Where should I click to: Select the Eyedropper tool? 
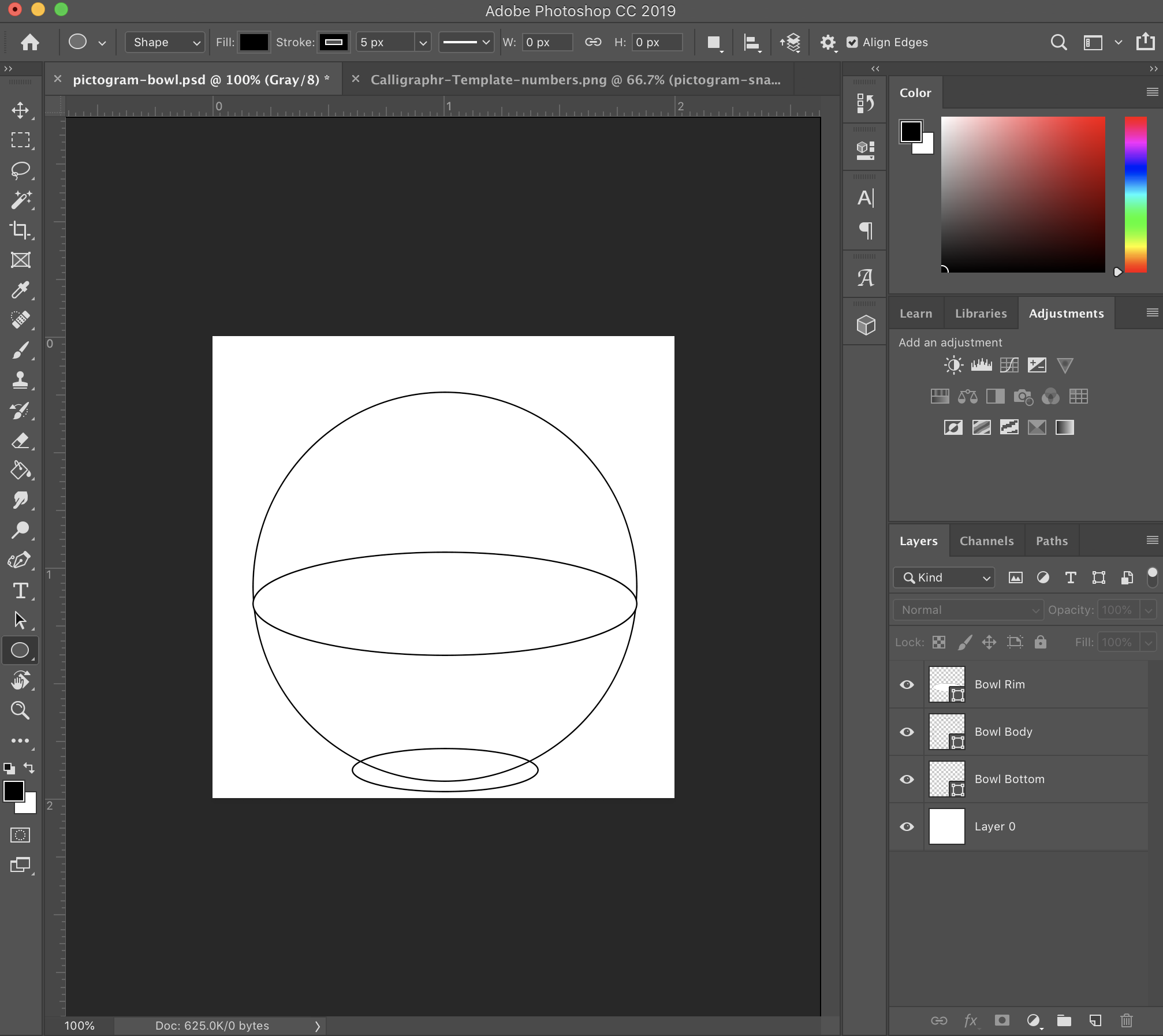(20, 290)
